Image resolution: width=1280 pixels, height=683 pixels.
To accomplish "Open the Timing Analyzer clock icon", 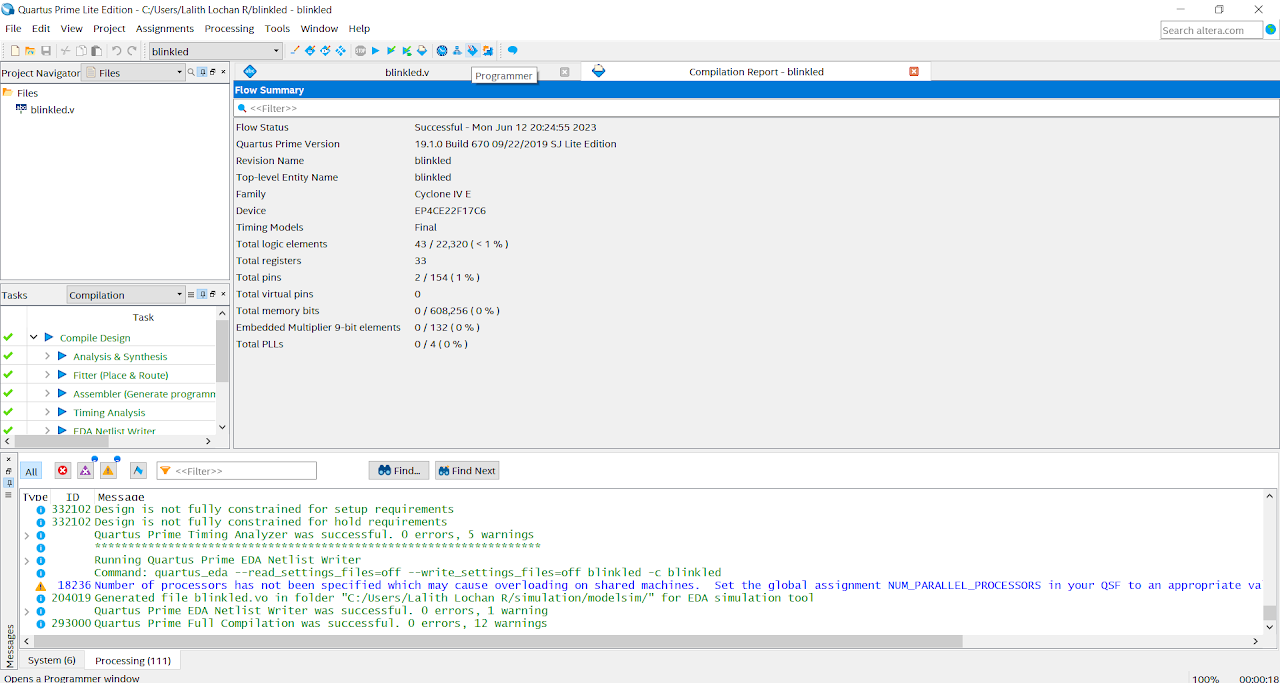I will click(441, 51).
